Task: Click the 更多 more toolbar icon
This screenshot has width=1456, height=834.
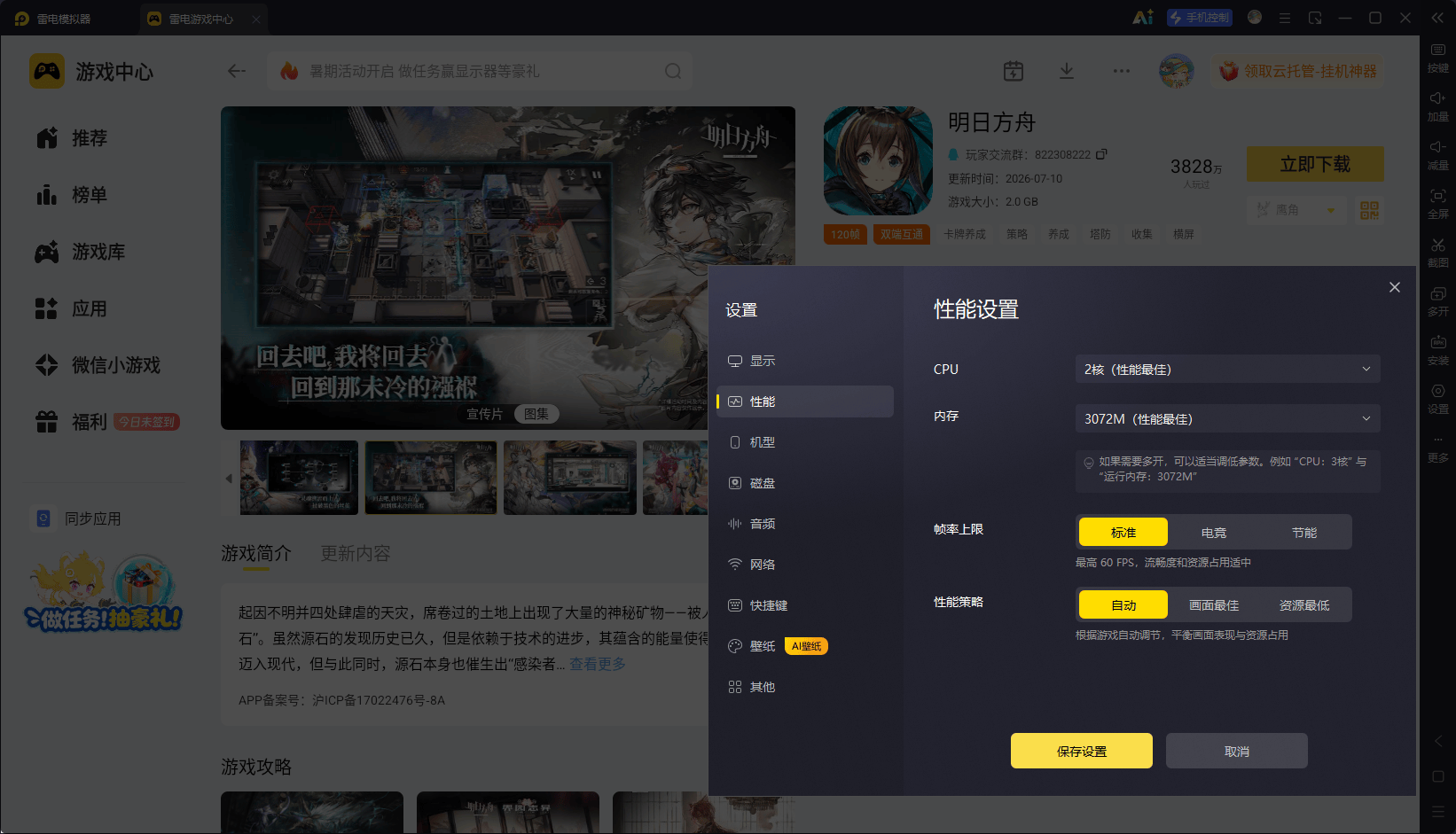Action: pyautogui.click(x=1438, y=448)
